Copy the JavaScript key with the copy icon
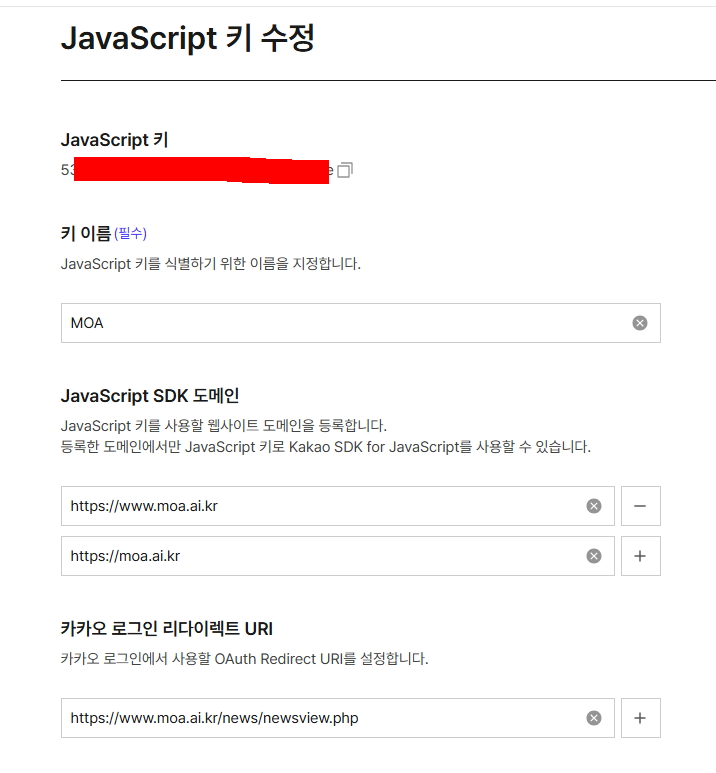 point(345,171)
